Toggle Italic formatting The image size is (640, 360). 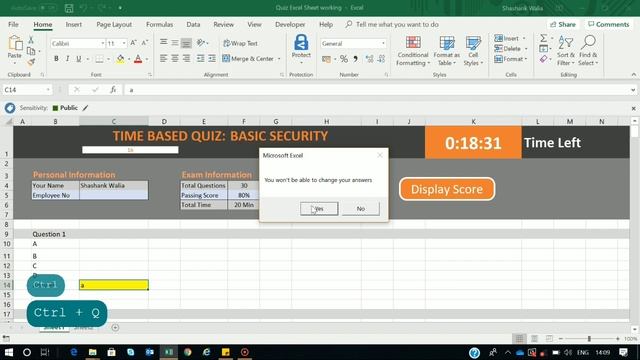(x=67, y=59)
